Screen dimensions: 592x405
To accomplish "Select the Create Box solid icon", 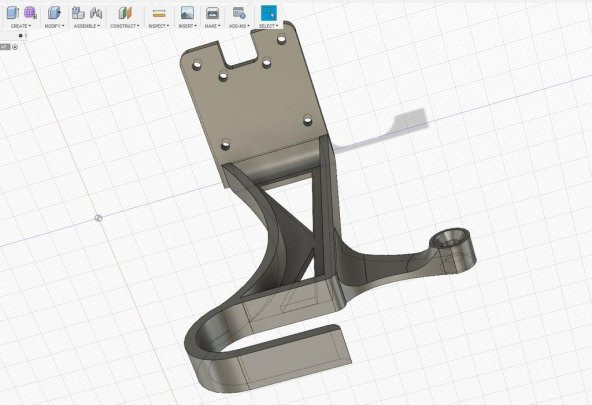I will tap(12, 12).
